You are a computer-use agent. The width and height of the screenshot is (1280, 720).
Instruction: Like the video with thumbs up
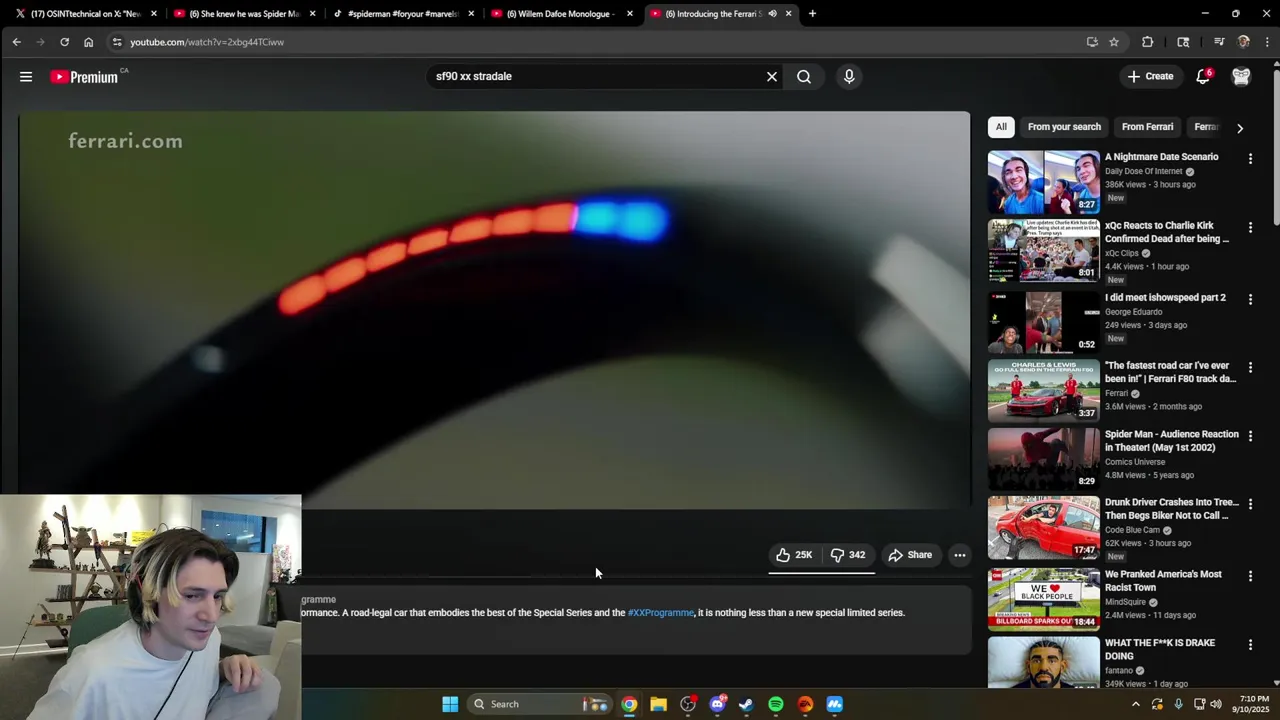click(x=795, y=555)
